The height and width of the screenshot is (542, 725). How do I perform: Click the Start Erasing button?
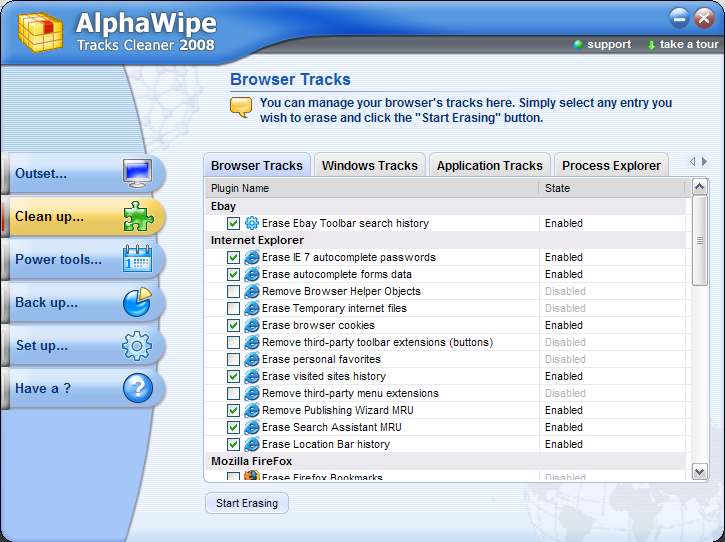[x=247, y=503]
